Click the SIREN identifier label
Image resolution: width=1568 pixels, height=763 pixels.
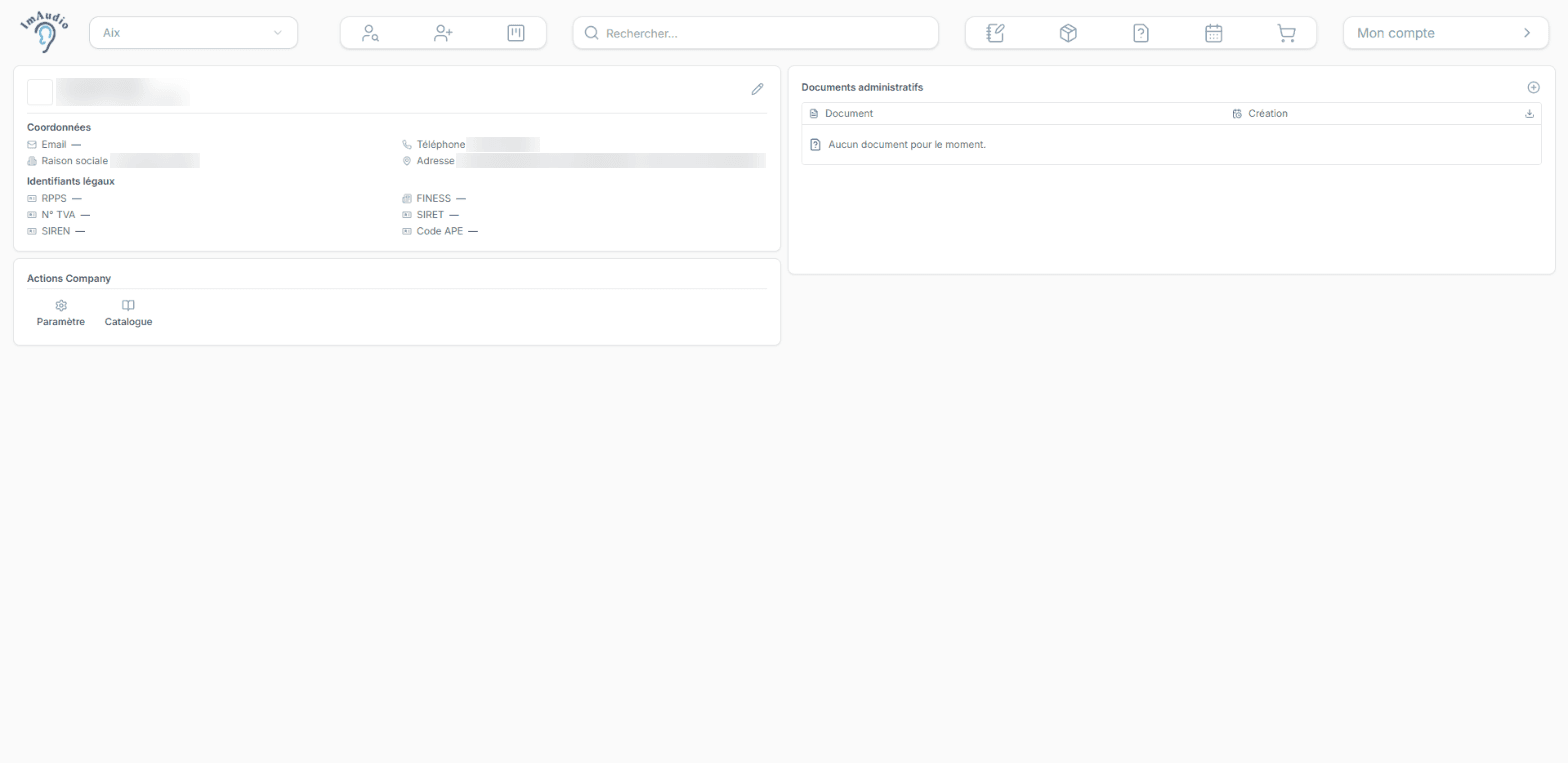pyautogui.click(x=56, y=231)
